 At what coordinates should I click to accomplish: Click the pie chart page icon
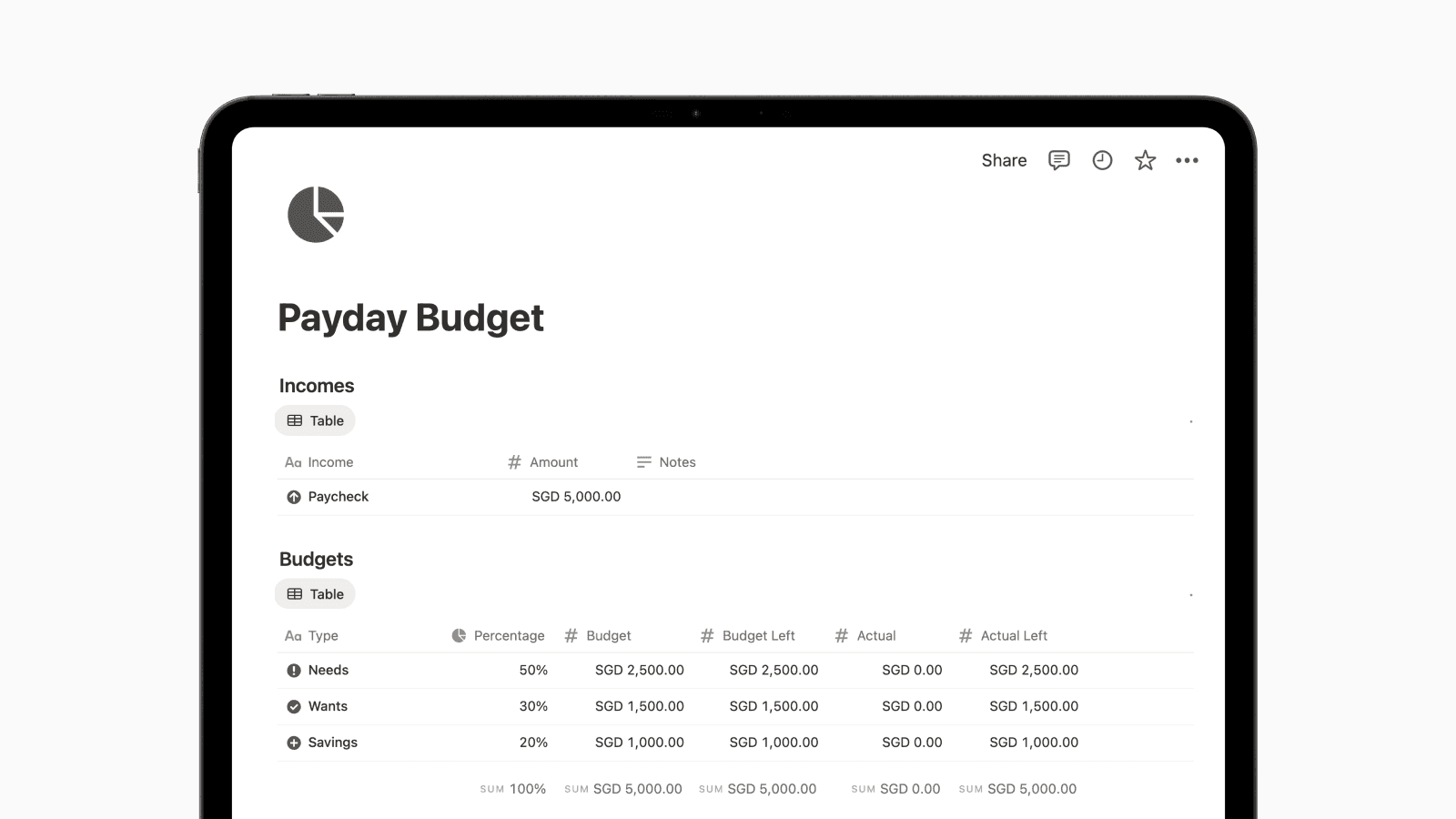pyautogui.click(x=316, y=215)
